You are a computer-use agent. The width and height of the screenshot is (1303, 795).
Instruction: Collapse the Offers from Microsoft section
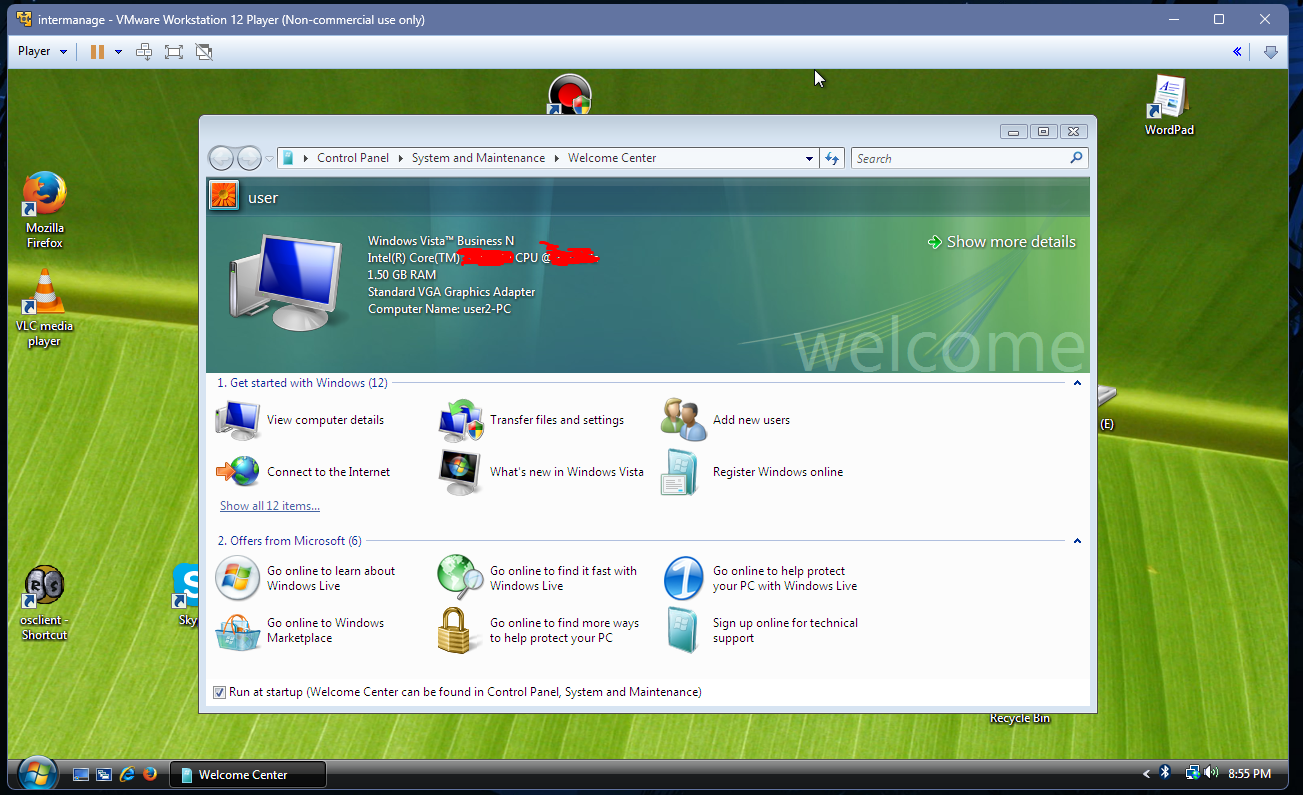[1077, 541]
